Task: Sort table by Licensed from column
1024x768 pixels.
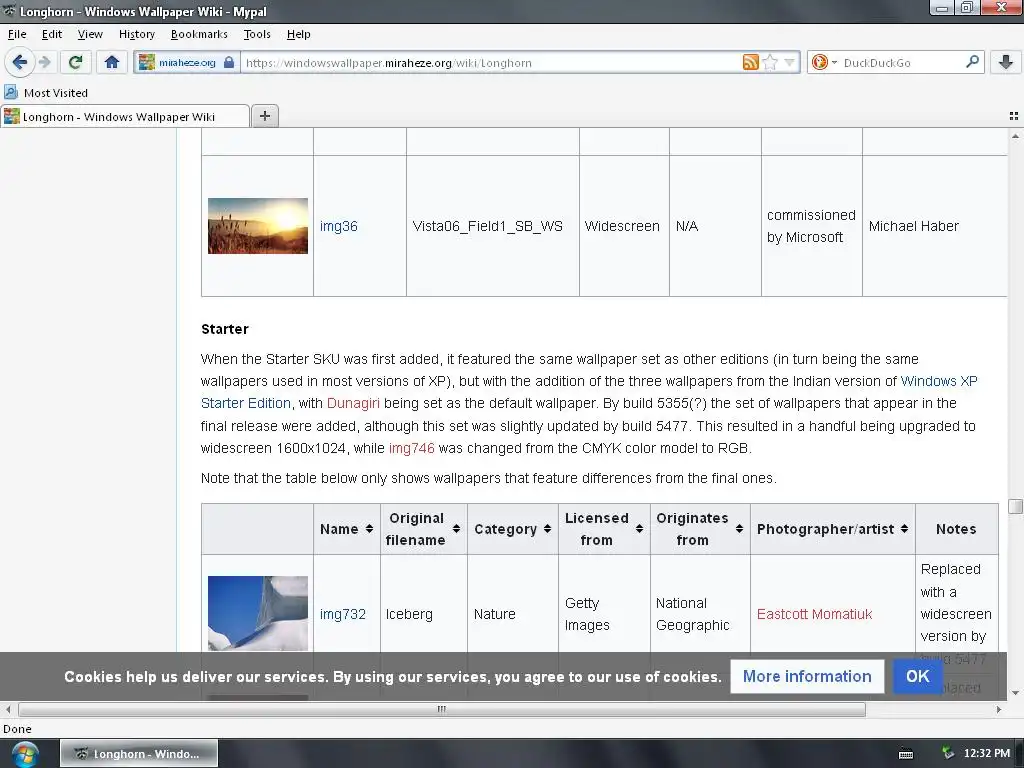Action: [x=604, y=529]
